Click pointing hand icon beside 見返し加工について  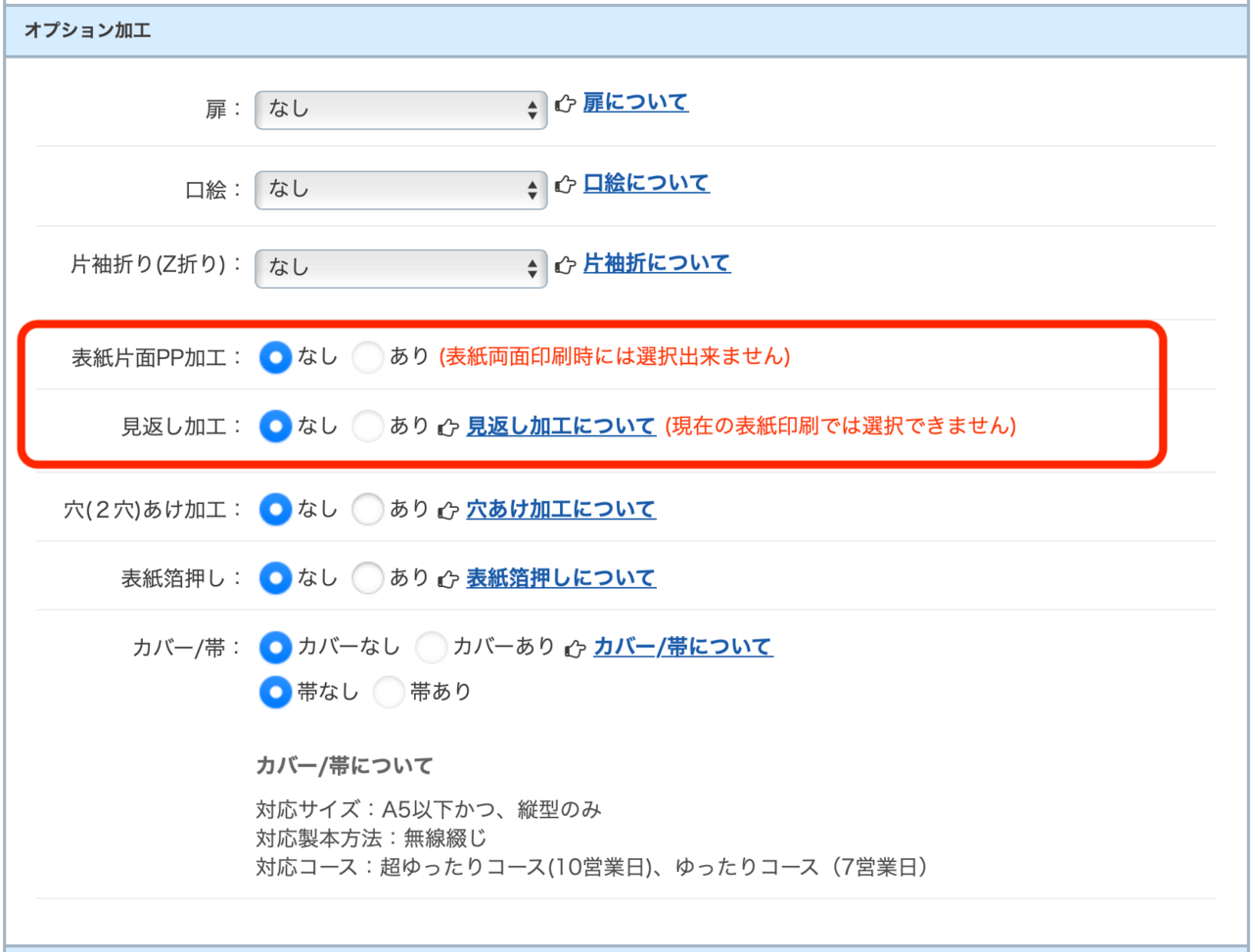pyautogui.click(x=448, y=428)
